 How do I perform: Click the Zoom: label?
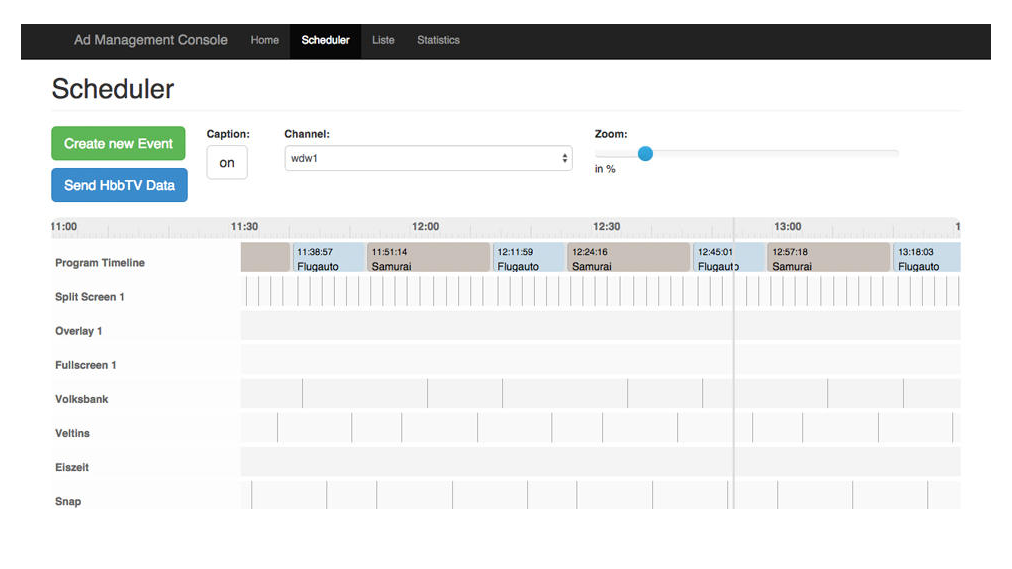pyautogui.click(x=611, y=134)
